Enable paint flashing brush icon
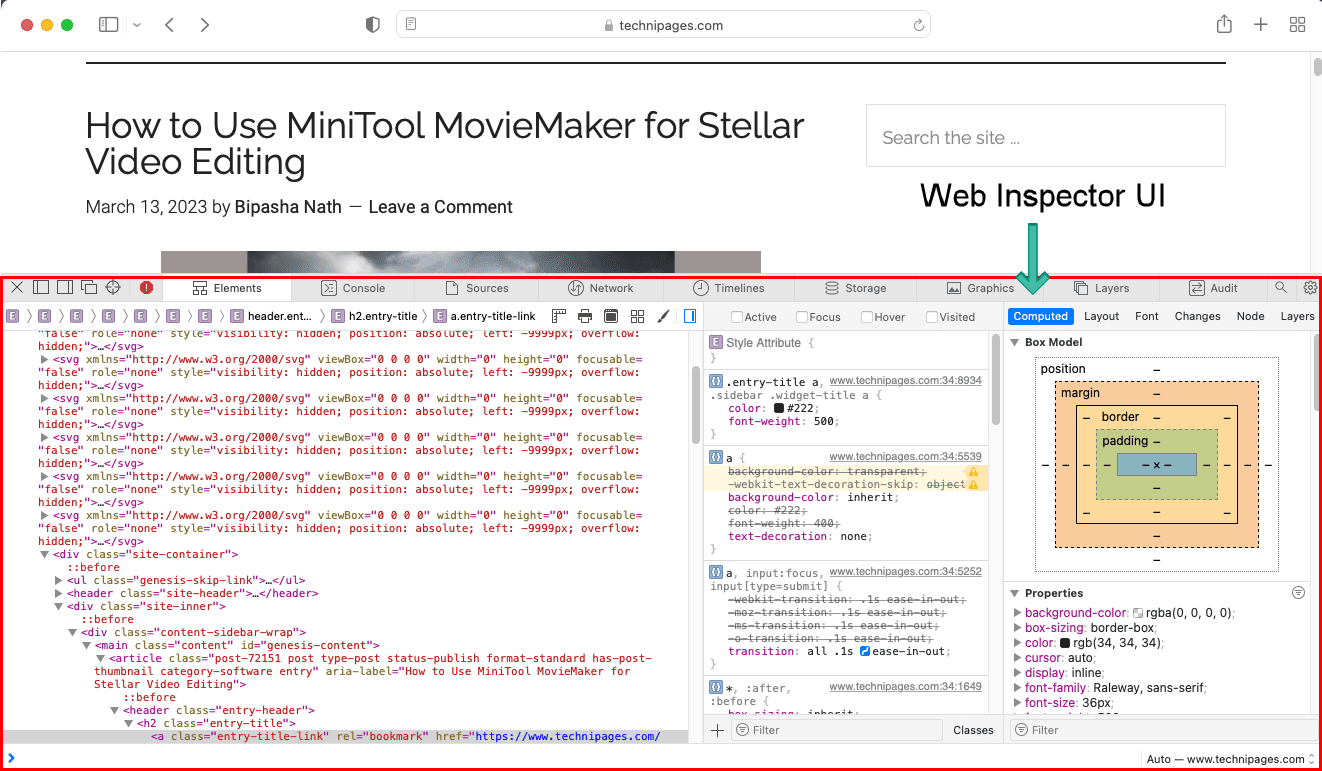Viewport: 1322px width, 771px height. (x=663, y=316)
